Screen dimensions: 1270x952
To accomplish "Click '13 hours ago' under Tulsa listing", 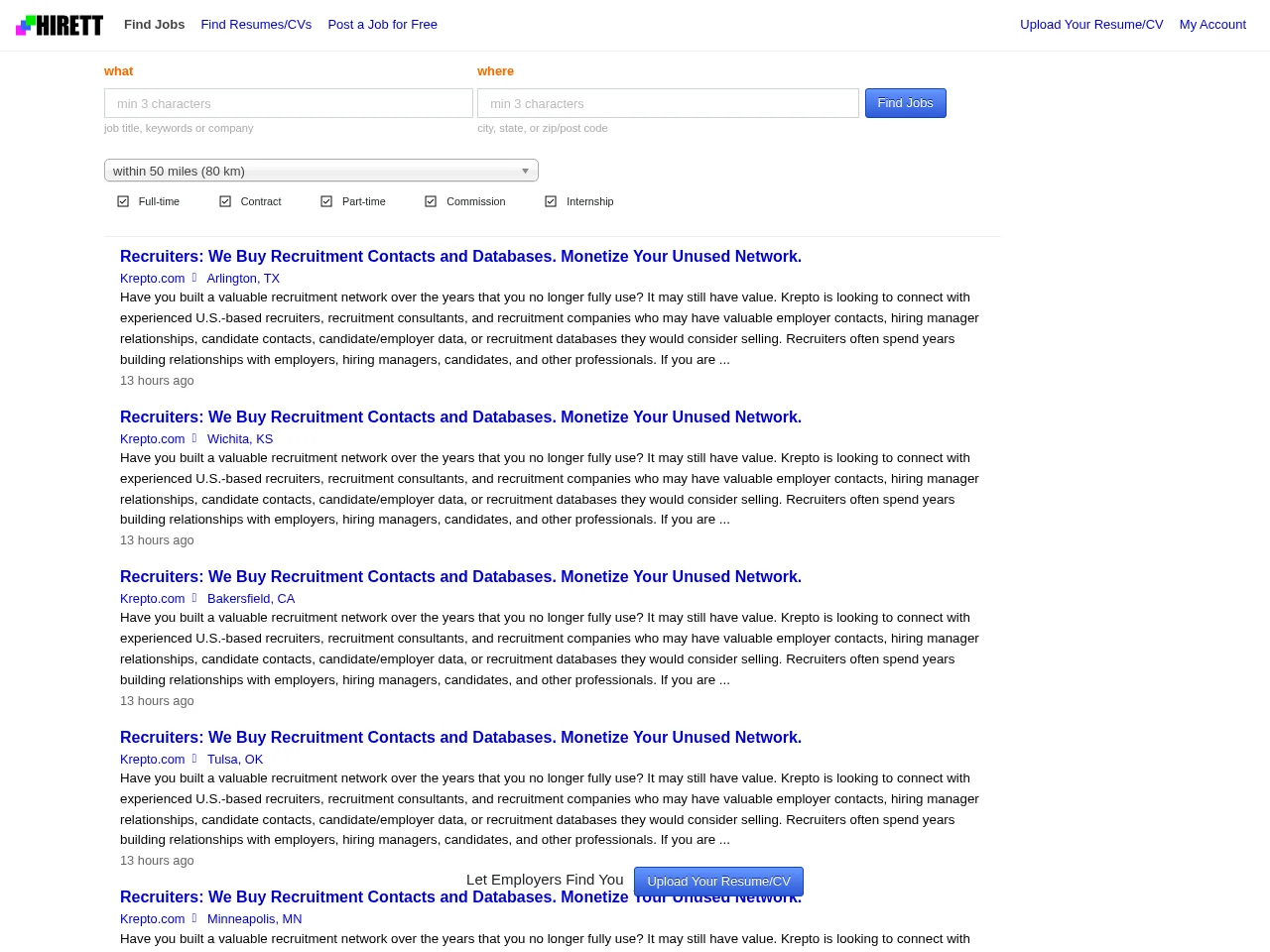I will (x=157, y=861).
